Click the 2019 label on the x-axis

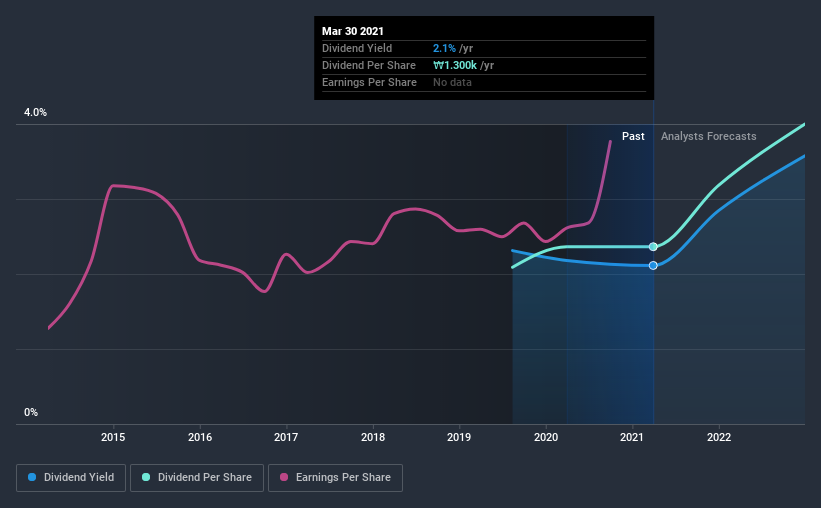coord(459,437)
